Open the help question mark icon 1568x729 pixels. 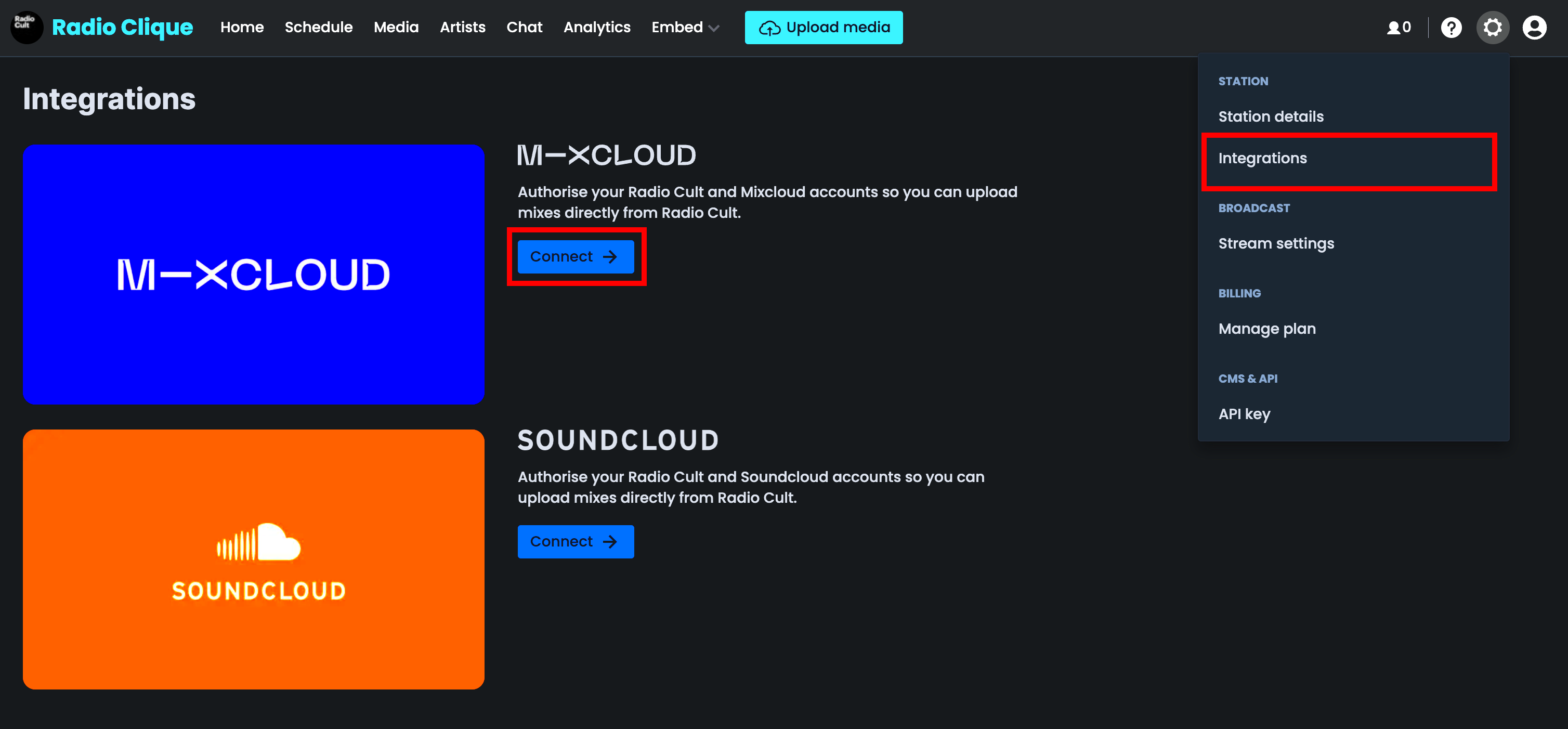[x=1451, y=27]
